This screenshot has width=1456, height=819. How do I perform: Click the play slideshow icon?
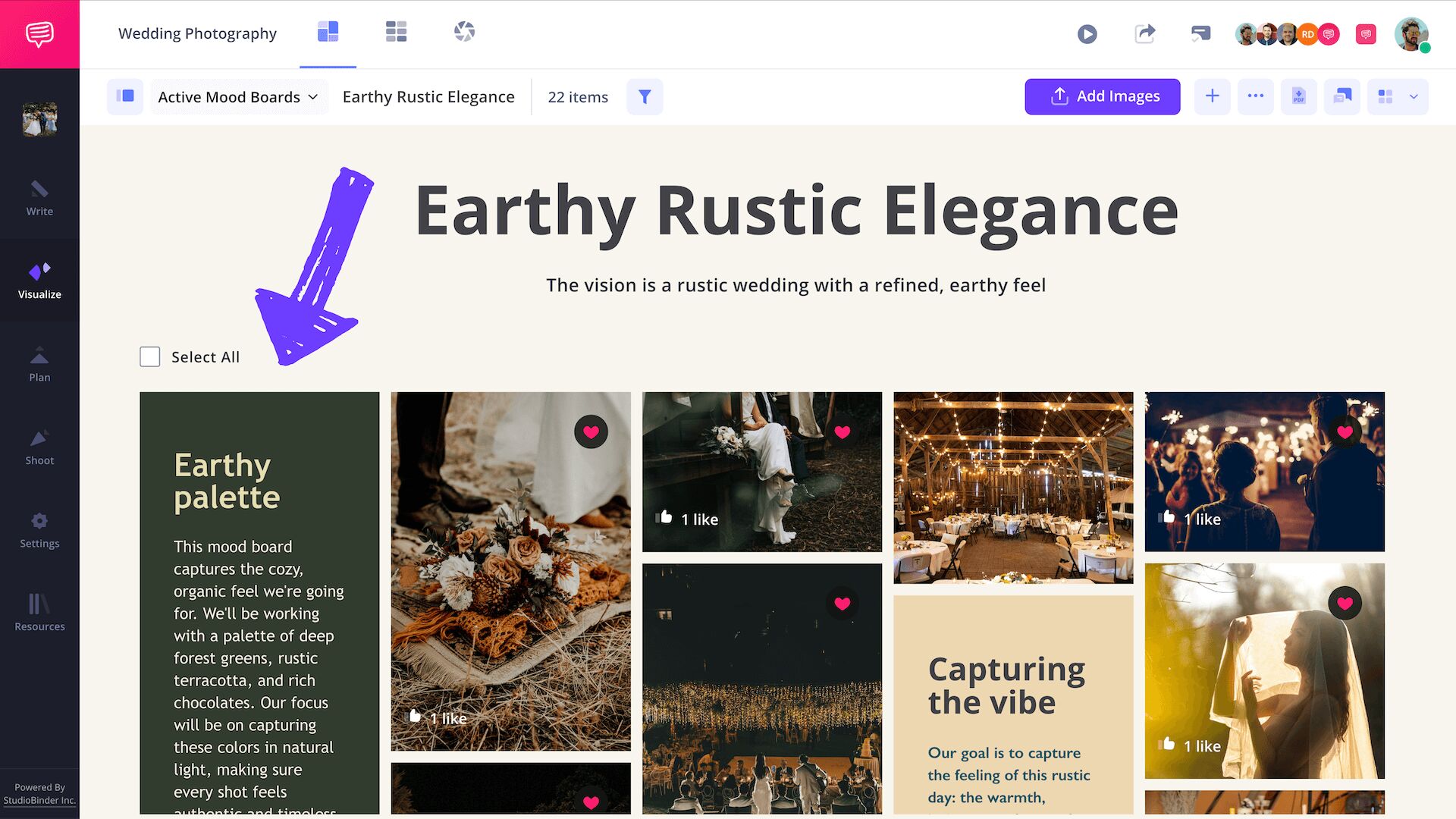pos(1087,34)
